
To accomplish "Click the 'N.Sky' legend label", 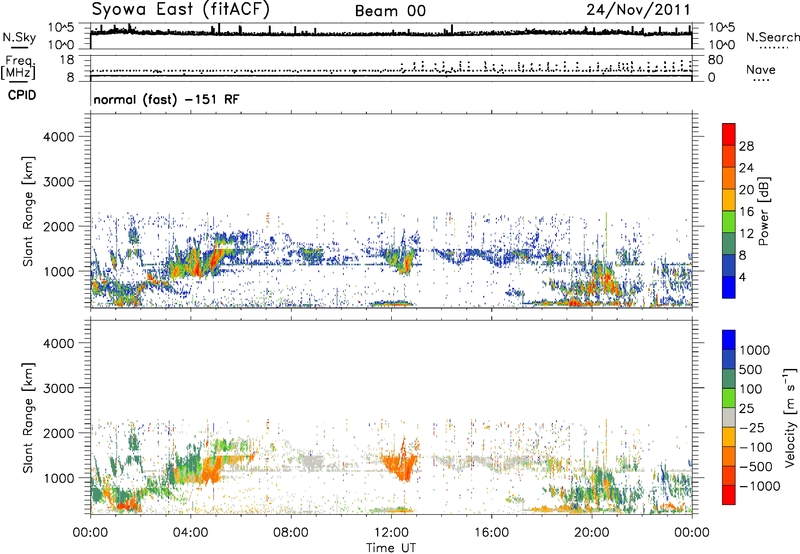I will point(19,37).
